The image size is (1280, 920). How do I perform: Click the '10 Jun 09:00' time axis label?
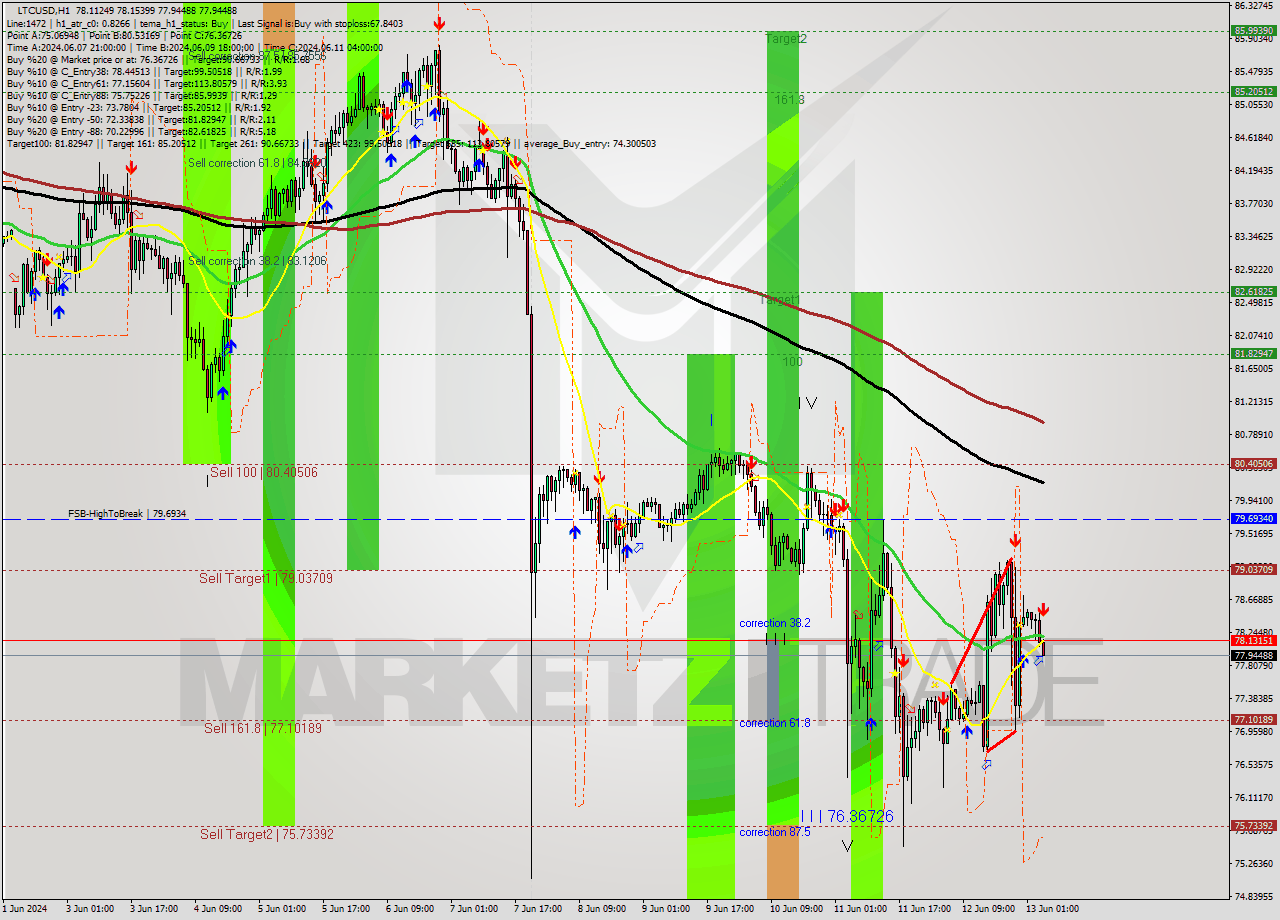click(x=795, y=909)
